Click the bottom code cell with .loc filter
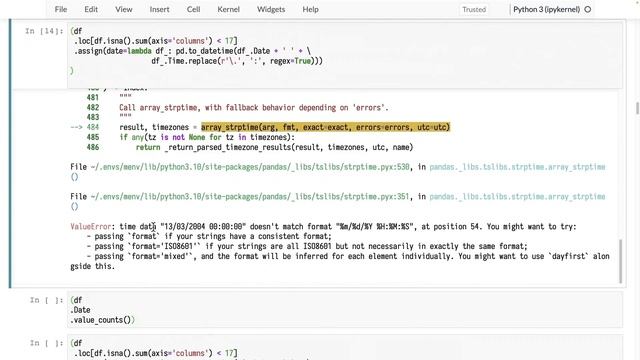Viewport: 640px width, 360px height. (x=345, y=348)
